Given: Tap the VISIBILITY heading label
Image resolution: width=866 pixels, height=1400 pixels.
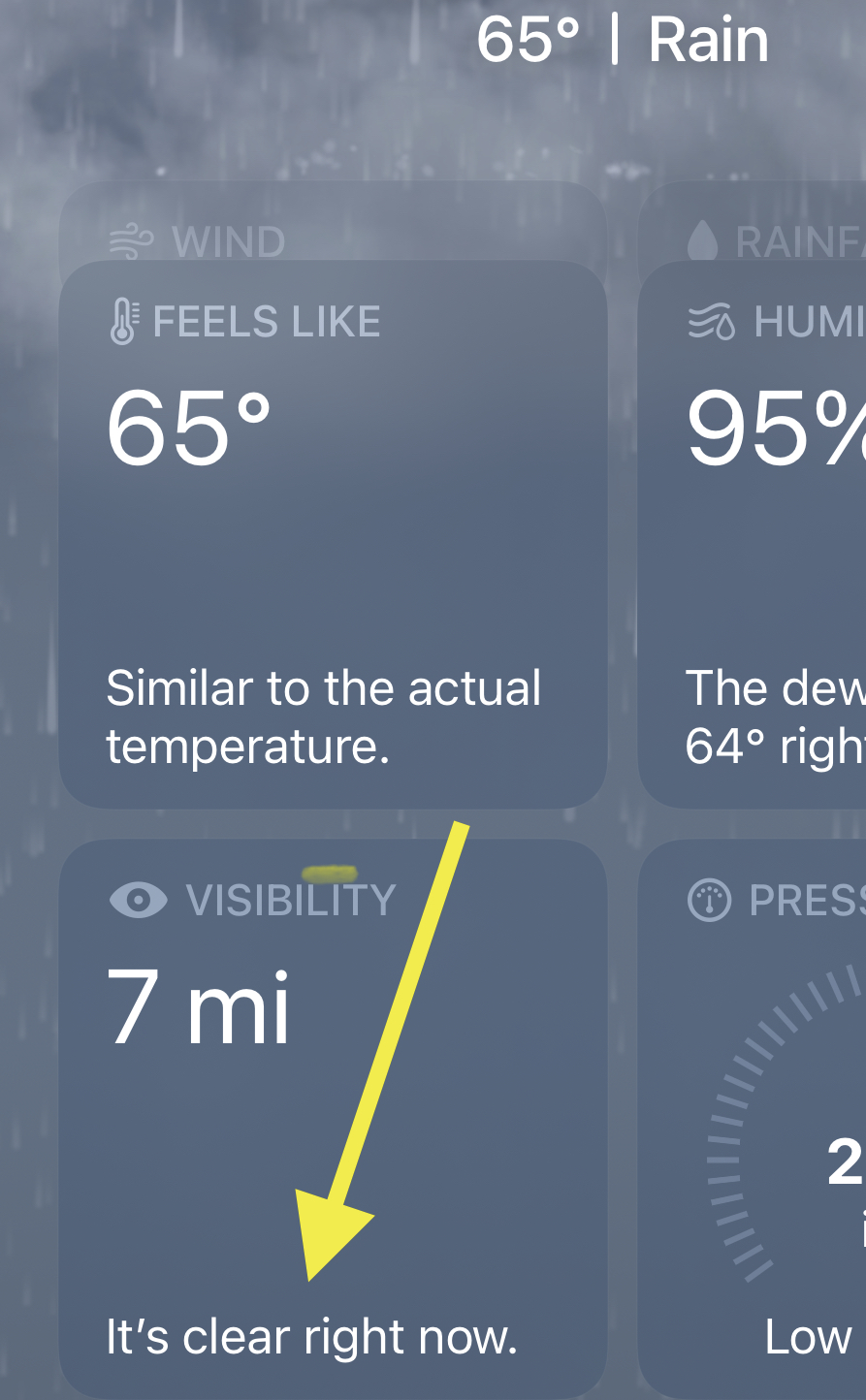Looking at the screenshot, I should click(x=291, y=900).
